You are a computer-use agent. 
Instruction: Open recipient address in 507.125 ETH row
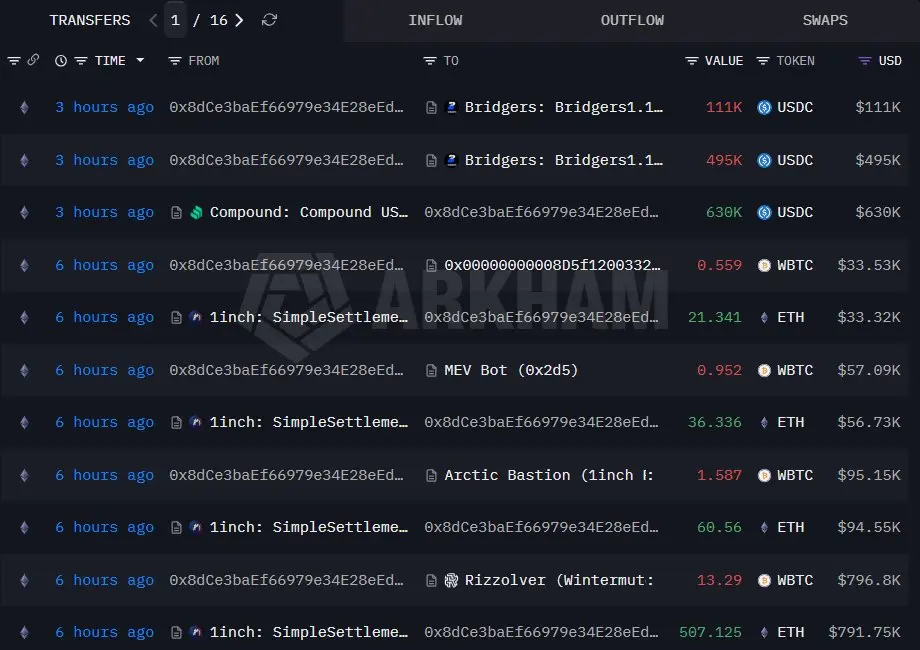click(x=541, y=632)
